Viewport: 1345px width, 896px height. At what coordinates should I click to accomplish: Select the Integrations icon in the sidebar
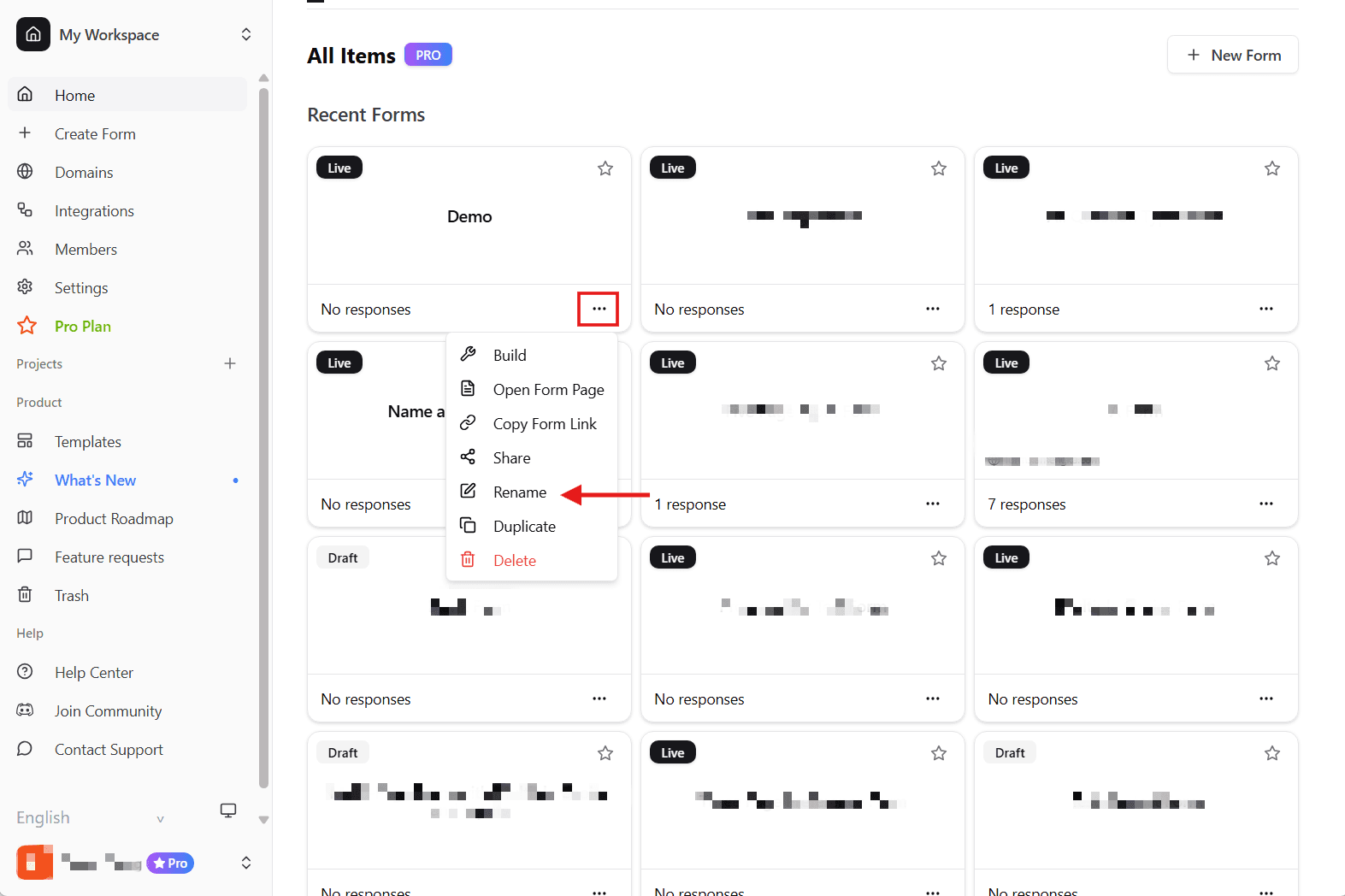point(26,210)
